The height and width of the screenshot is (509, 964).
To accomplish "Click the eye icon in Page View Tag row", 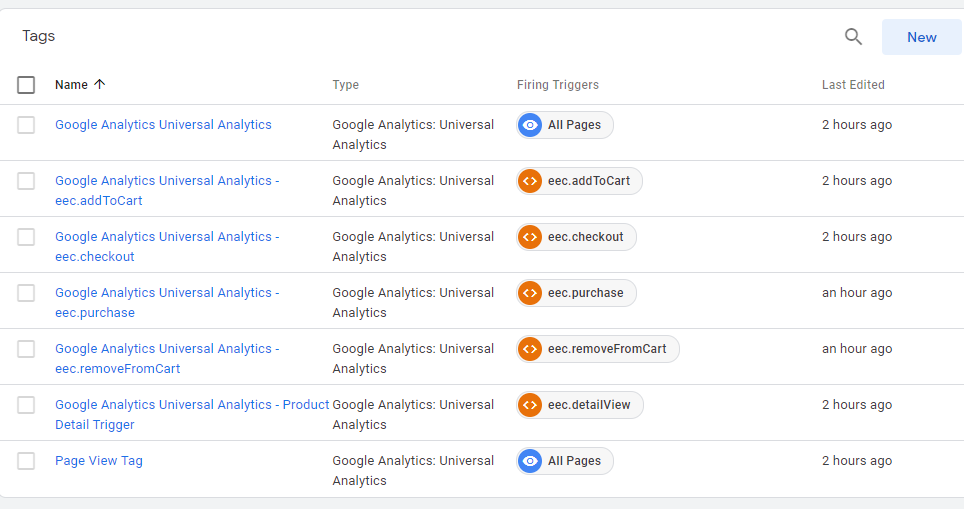I will point(529,460).
